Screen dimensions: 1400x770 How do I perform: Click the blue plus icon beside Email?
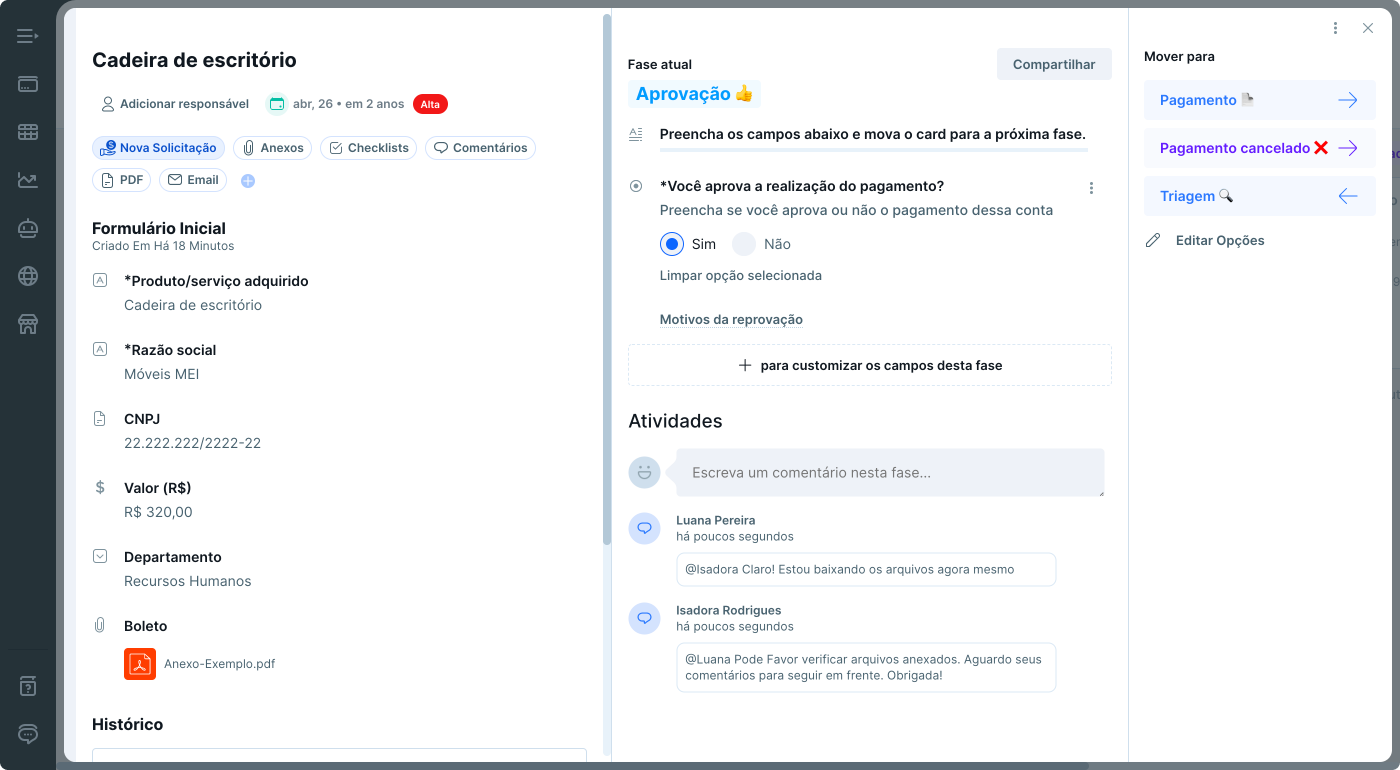click(x=248, y=181)
